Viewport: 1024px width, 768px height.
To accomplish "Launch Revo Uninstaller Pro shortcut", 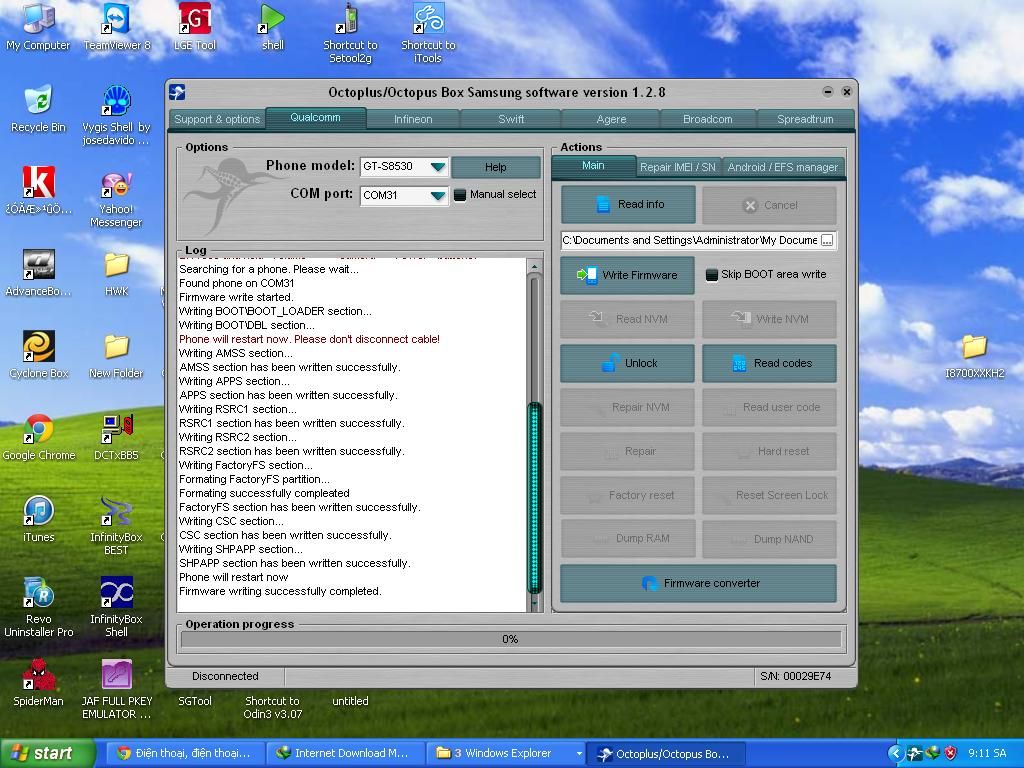I will click(x=38, y=607).
